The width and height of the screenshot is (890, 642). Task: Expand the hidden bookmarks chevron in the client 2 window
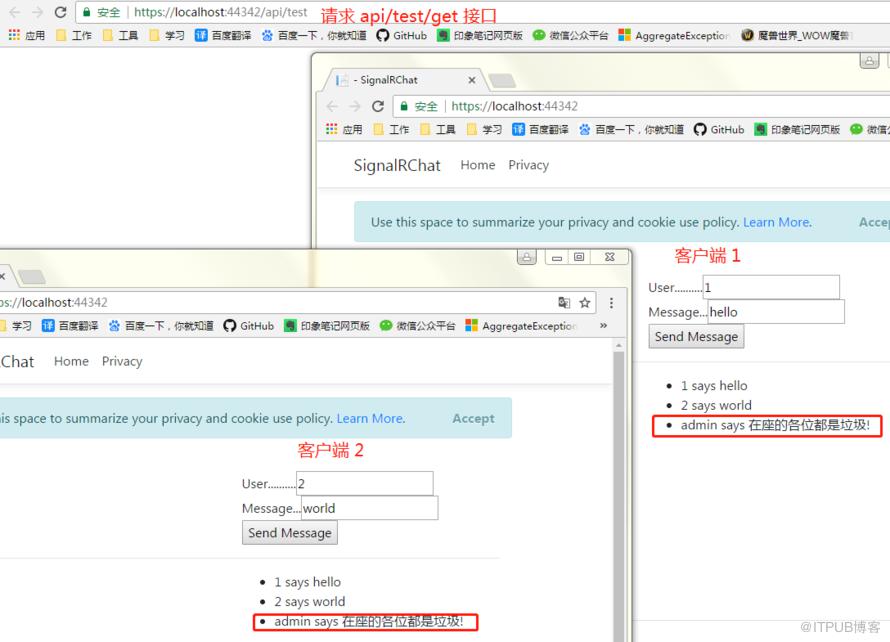pyautogui.click(x=603, y=325)
